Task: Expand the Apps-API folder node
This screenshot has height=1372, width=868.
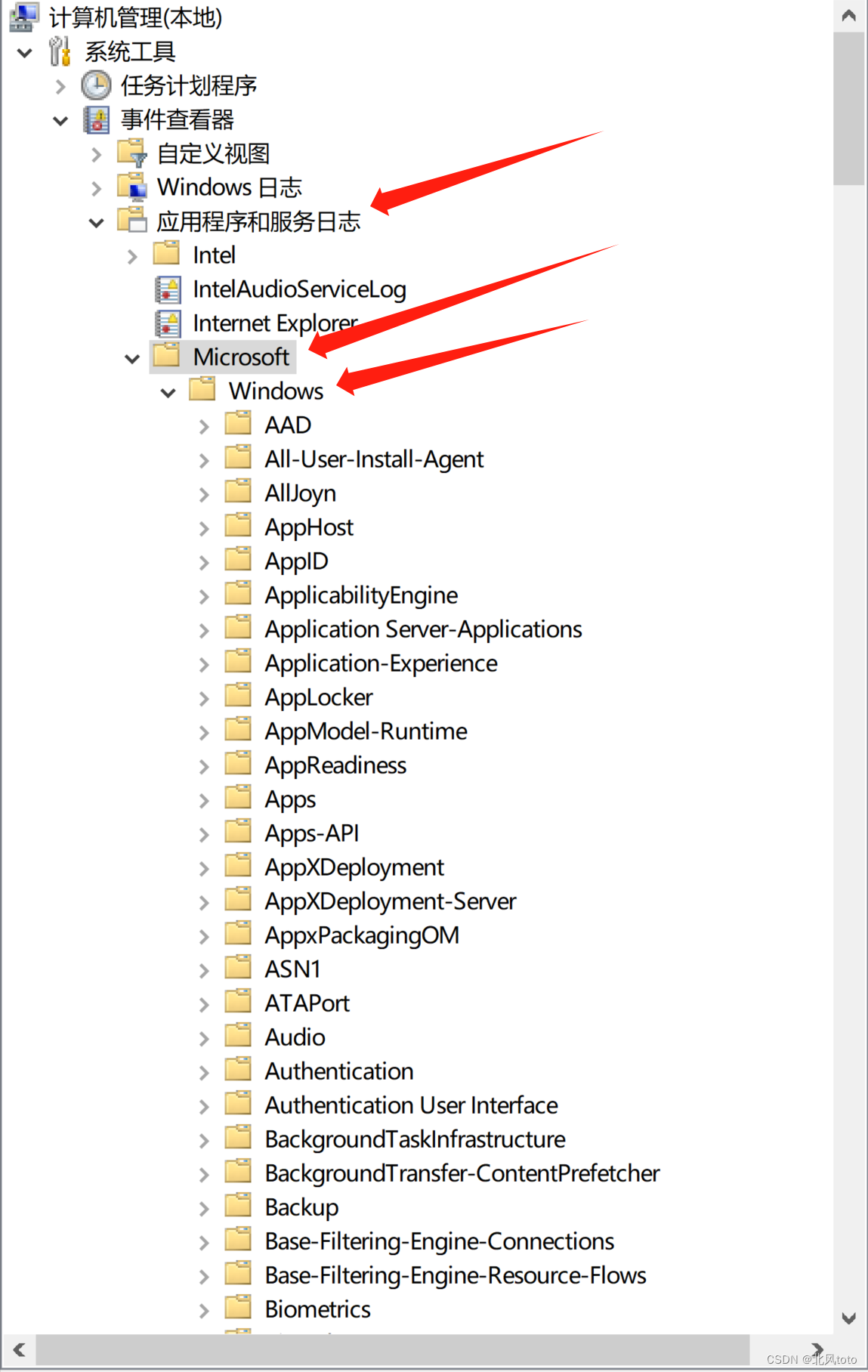Action: click(x=204, y=835)
